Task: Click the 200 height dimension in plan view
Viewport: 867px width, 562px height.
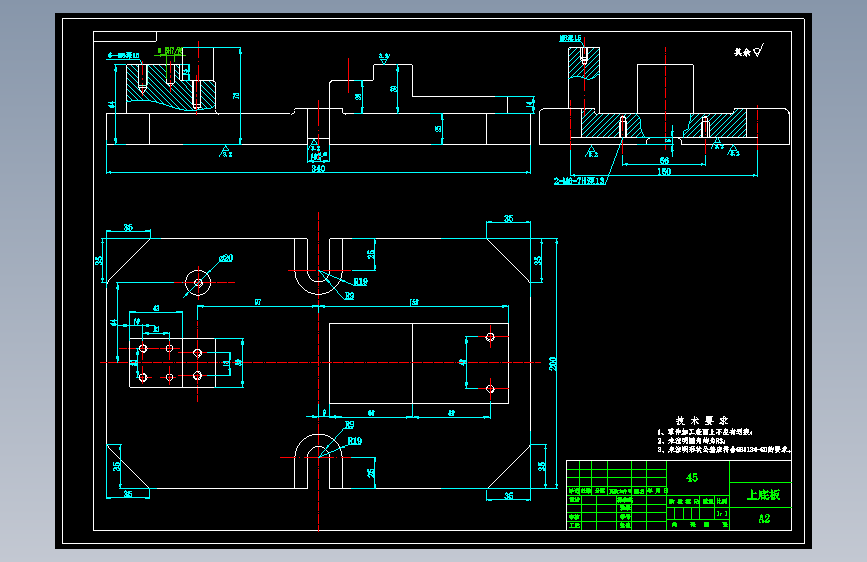Action: [x=552, y=363]
